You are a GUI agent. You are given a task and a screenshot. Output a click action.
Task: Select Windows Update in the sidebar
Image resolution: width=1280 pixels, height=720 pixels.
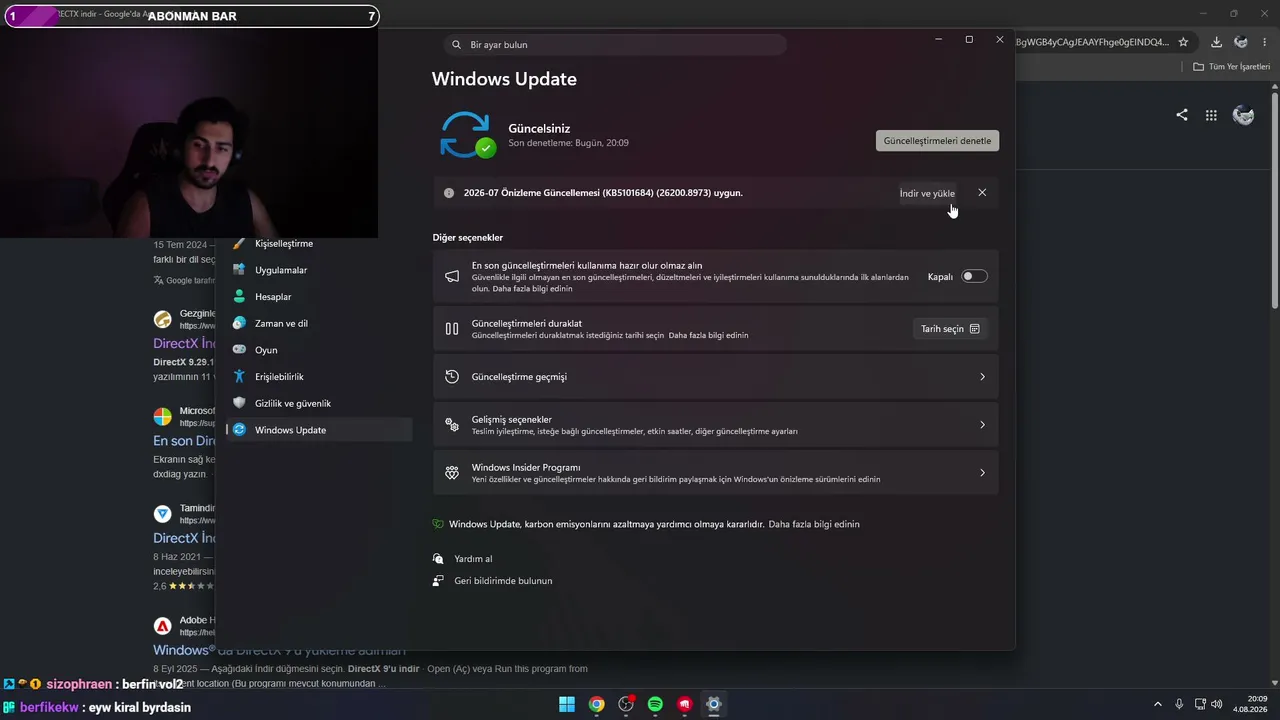coord(319,430)
